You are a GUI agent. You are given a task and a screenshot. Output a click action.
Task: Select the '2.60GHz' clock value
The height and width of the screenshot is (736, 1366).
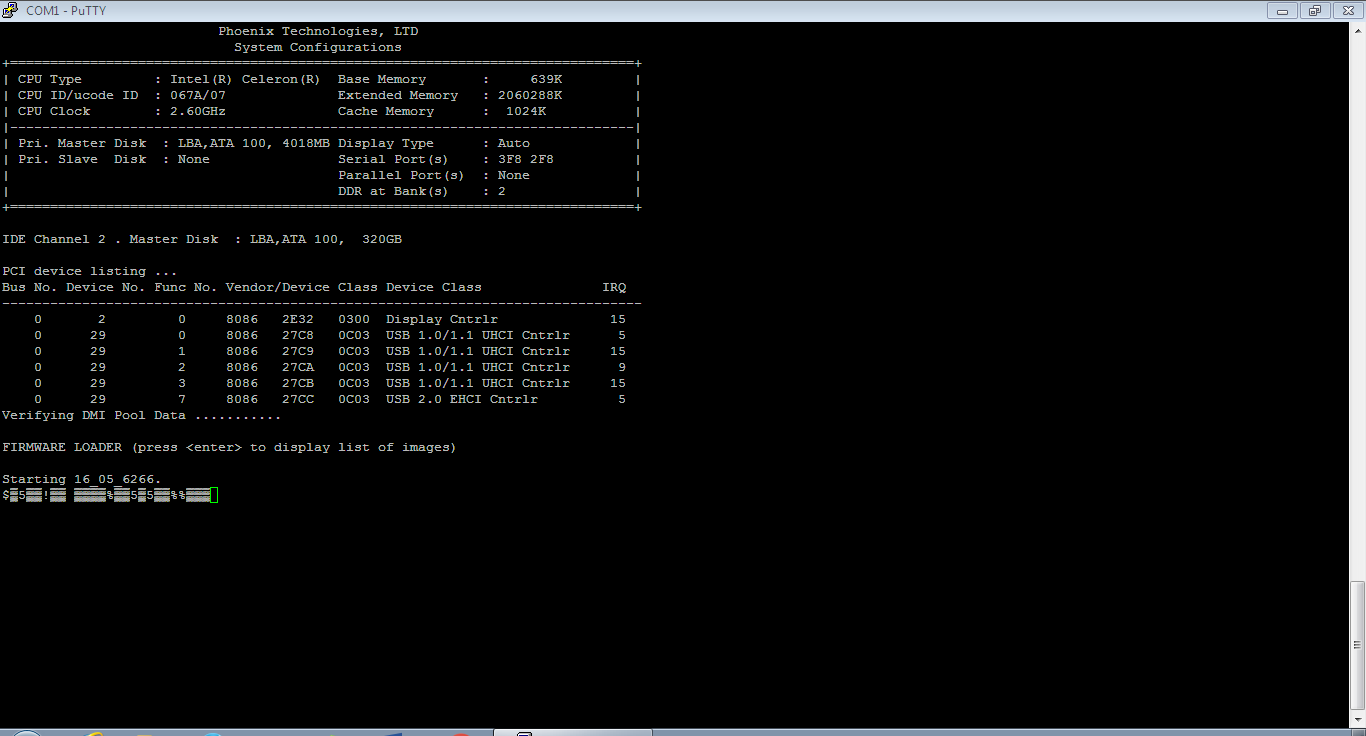click(x=198, y=112)
